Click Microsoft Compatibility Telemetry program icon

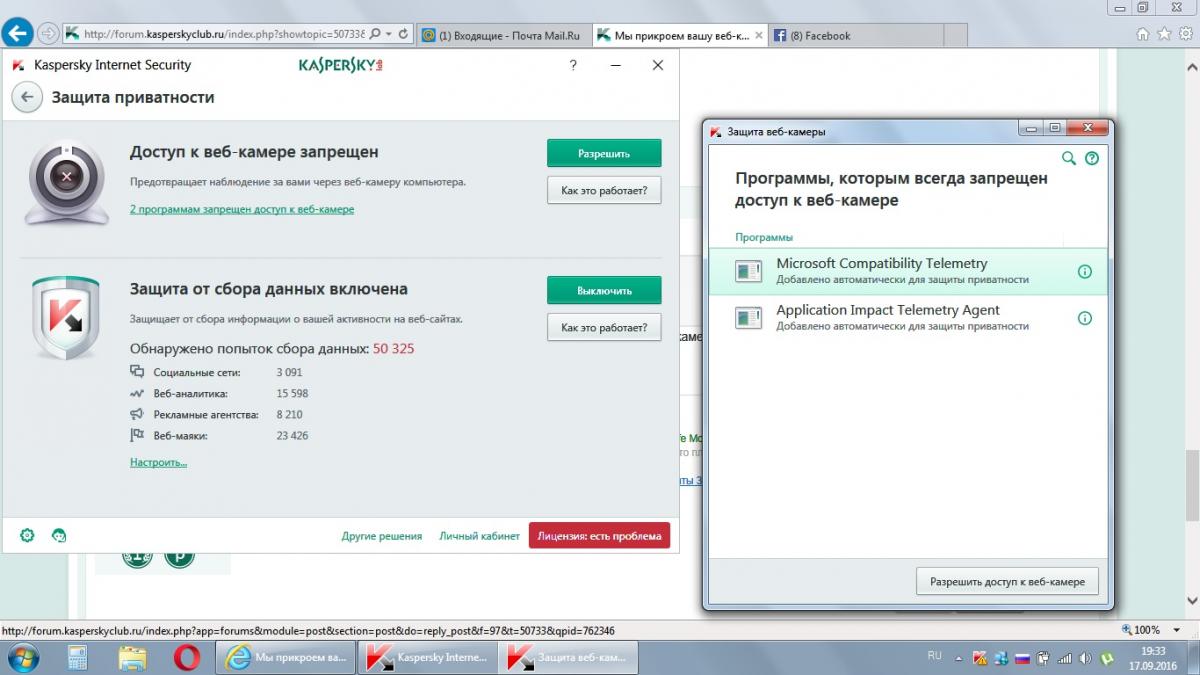coord(748,271)
